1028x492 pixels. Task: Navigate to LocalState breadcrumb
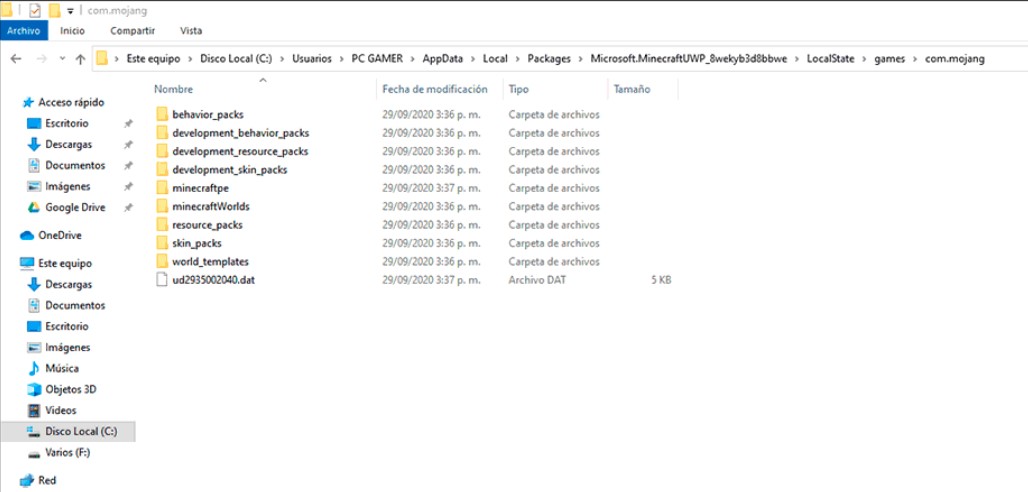[830, 58]
